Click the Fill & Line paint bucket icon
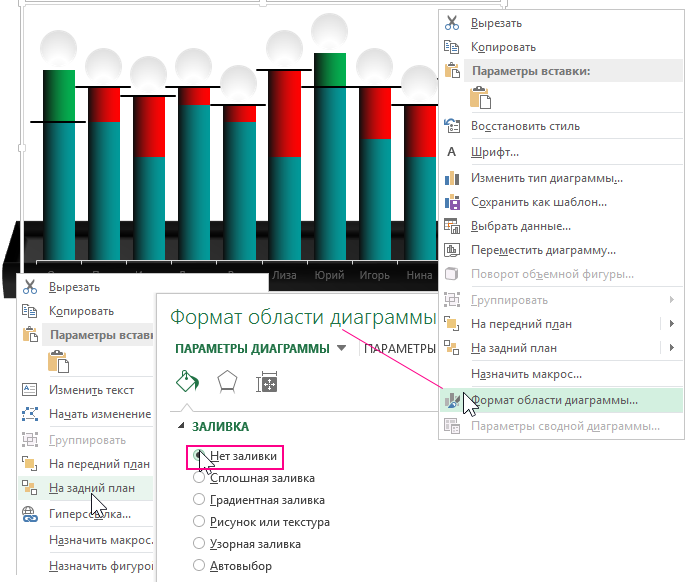Image resolution: width=685 pixels, height=582 pixels. click(x=186, y=382)
